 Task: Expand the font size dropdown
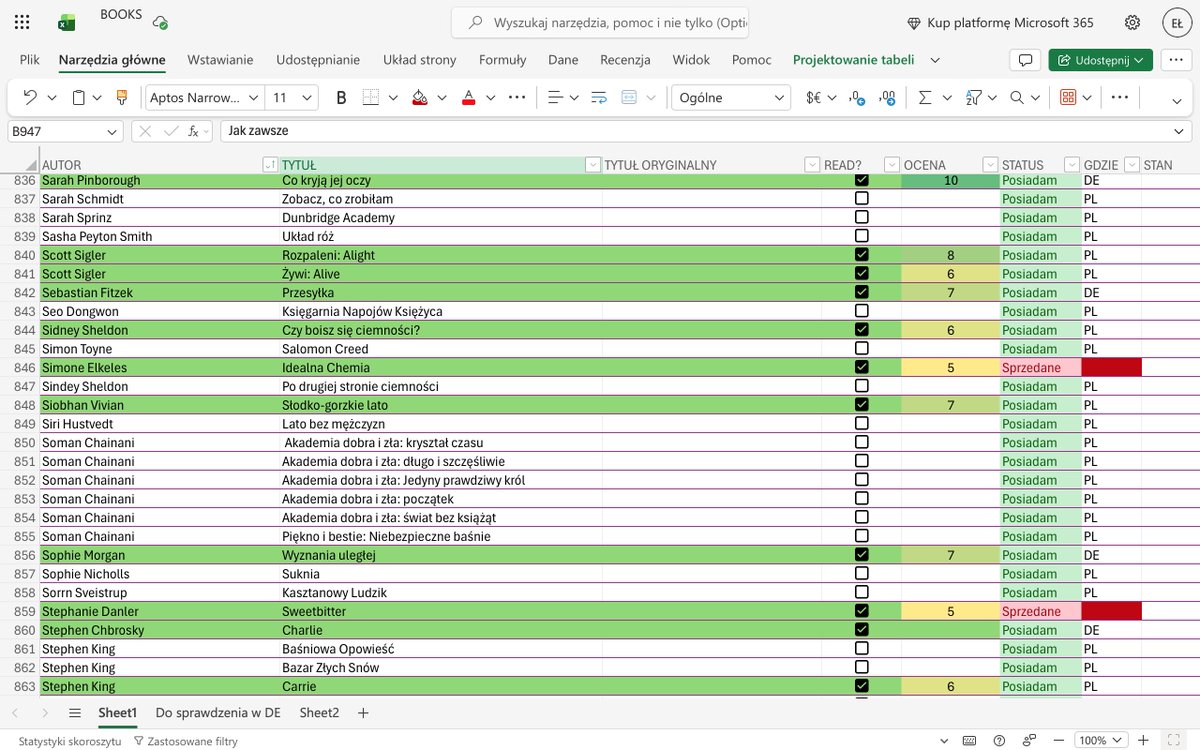pos(307,97)
